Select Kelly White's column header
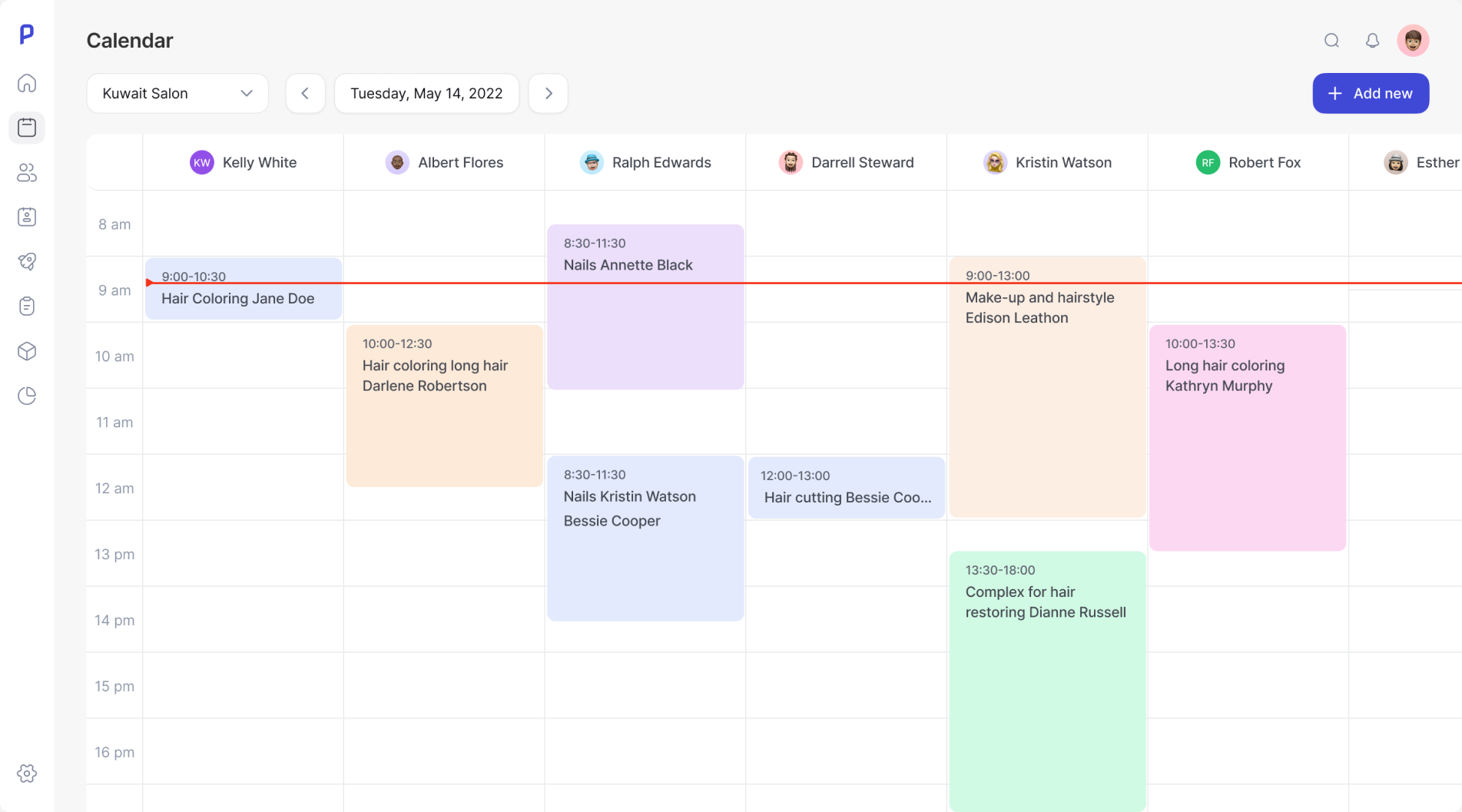Viewport: 1462px width, 812px height. [243, 162]
